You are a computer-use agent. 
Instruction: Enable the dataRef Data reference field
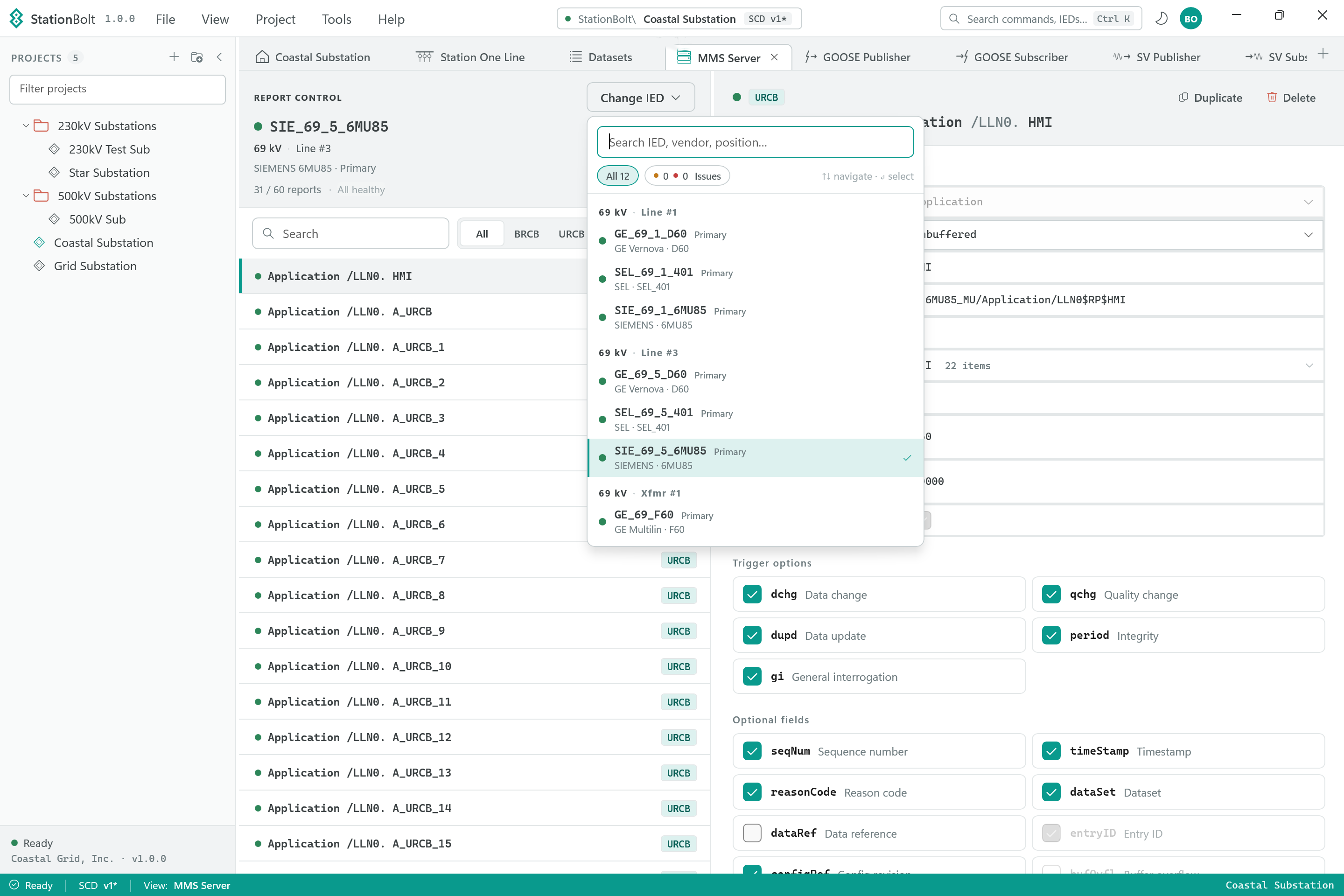point(752,833)
